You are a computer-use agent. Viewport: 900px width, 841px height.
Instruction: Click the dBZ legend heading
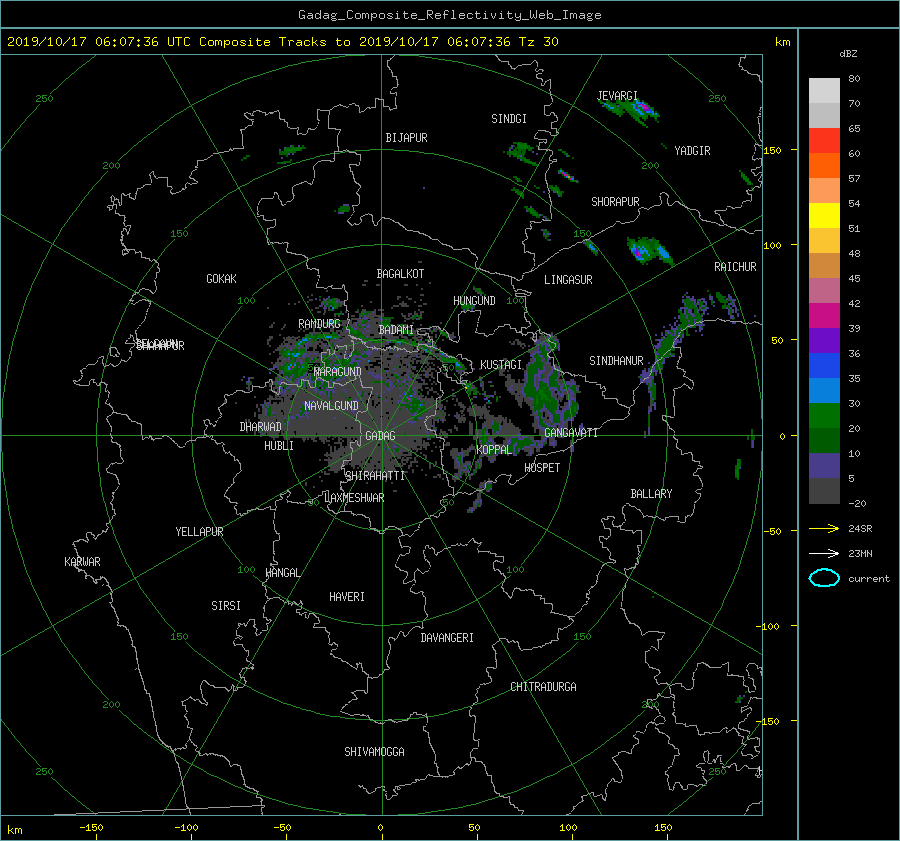[848, 54]
